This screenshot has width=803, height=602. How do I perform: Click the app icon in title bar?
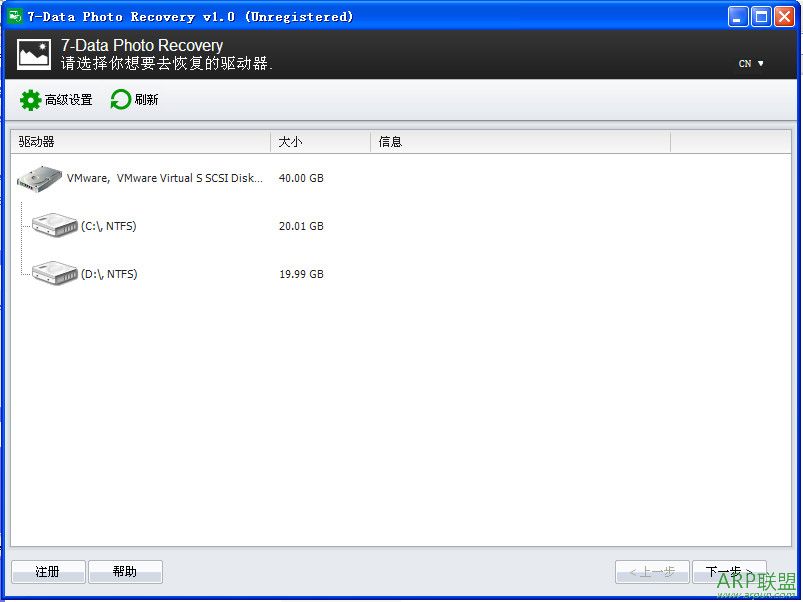(x=15, y=16)
